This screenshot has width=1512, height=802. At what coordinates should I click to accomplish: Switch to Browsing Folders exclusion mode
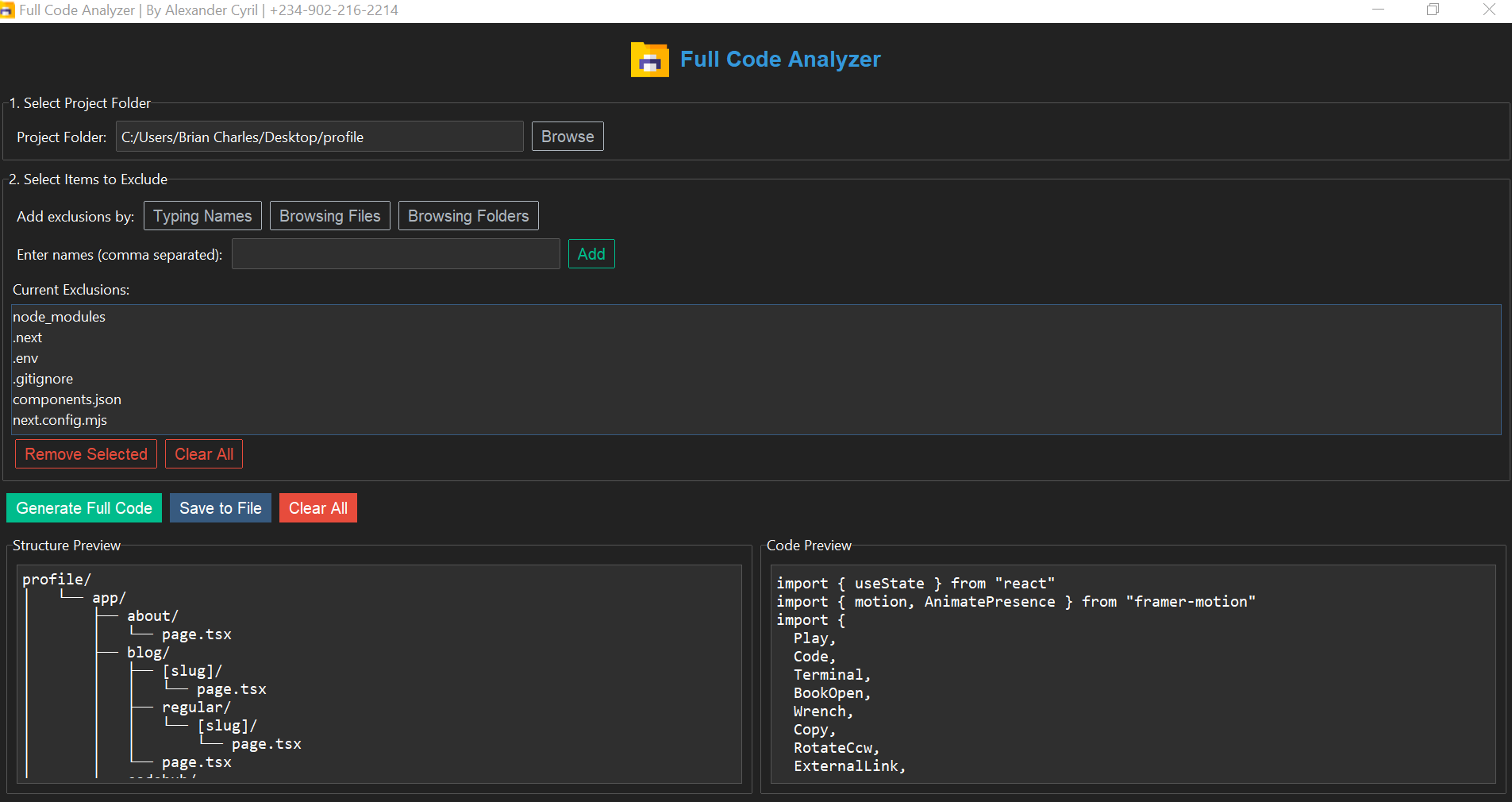click(x=468, y=216)
